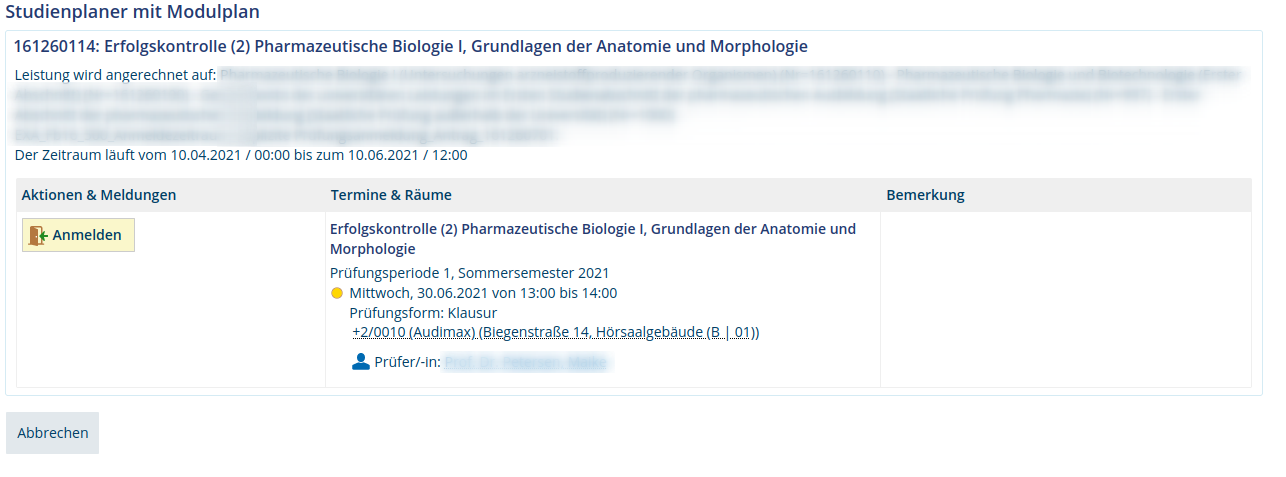Screen dimensions: 1286x477
Task: Click the yellow status dot before Mittwoch
Action: (337, 293)
